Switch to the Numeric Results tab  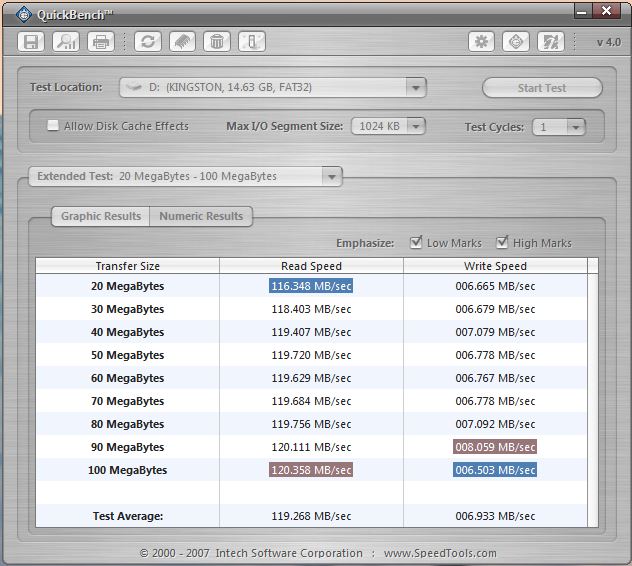tap(201, 216)
